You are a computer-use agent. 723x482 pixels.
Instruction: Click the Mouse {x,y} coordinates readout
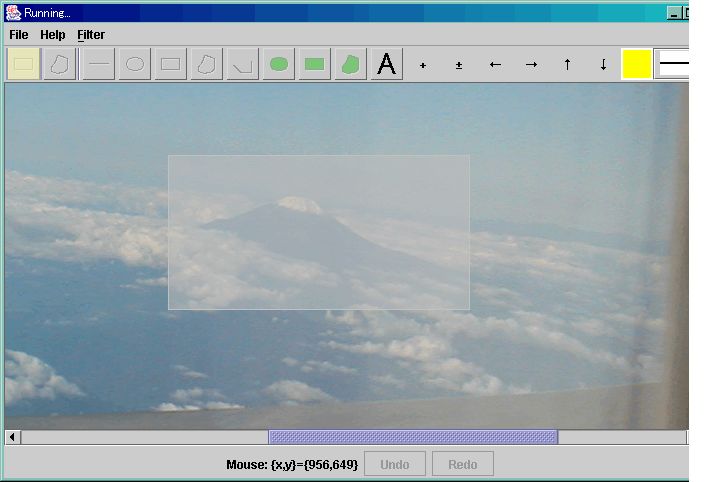point(292,464)
